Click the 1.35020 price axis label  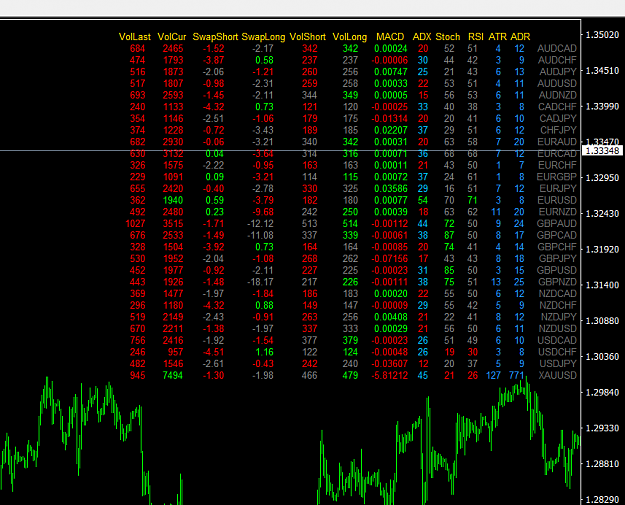pos(602,35)
